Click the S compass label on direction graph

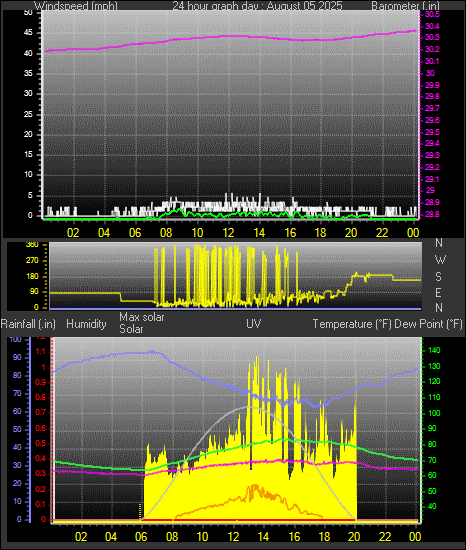point(438,277)
